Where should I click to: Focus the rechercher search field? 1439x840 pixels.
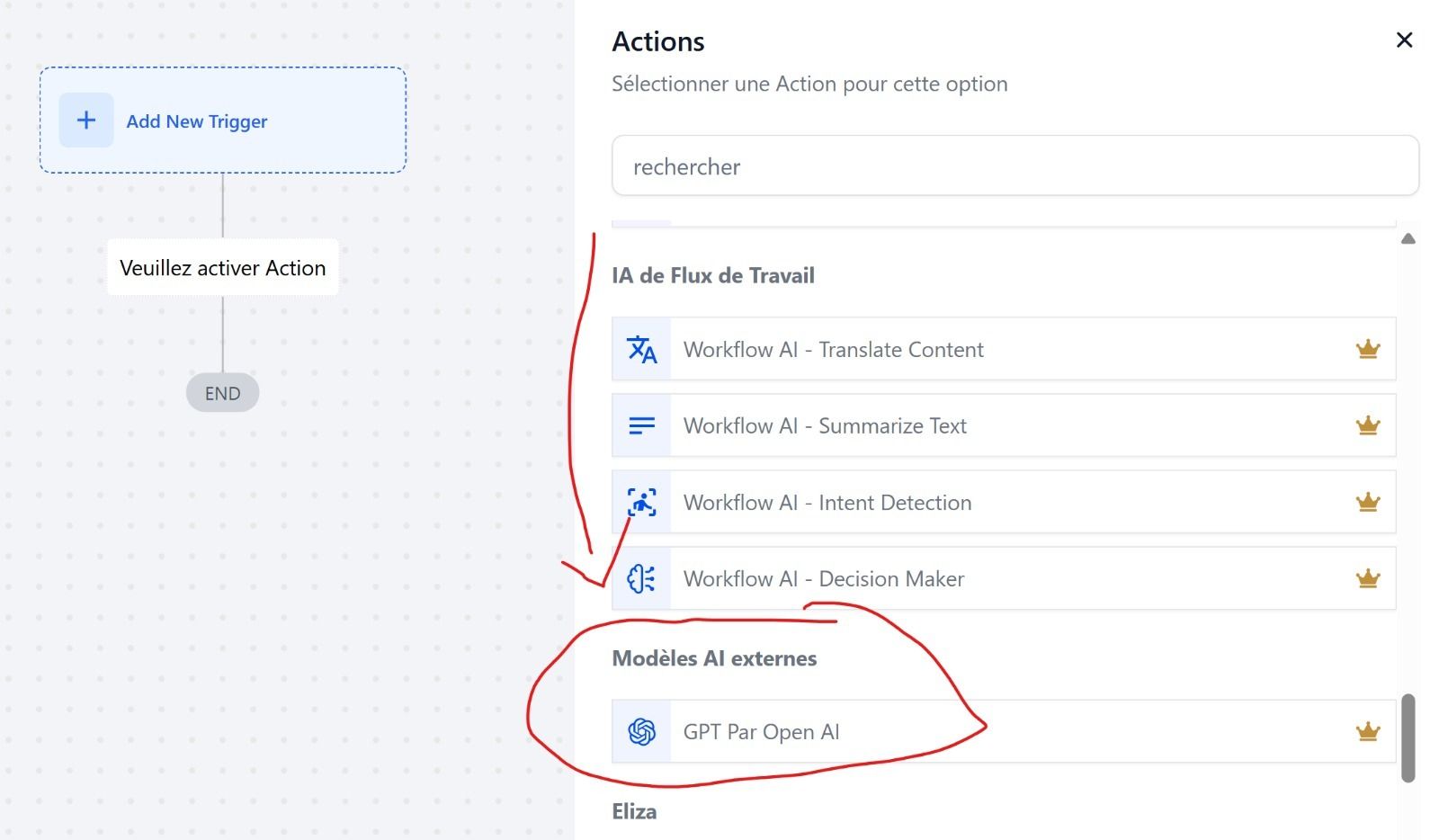click(x=1015, y=165)
